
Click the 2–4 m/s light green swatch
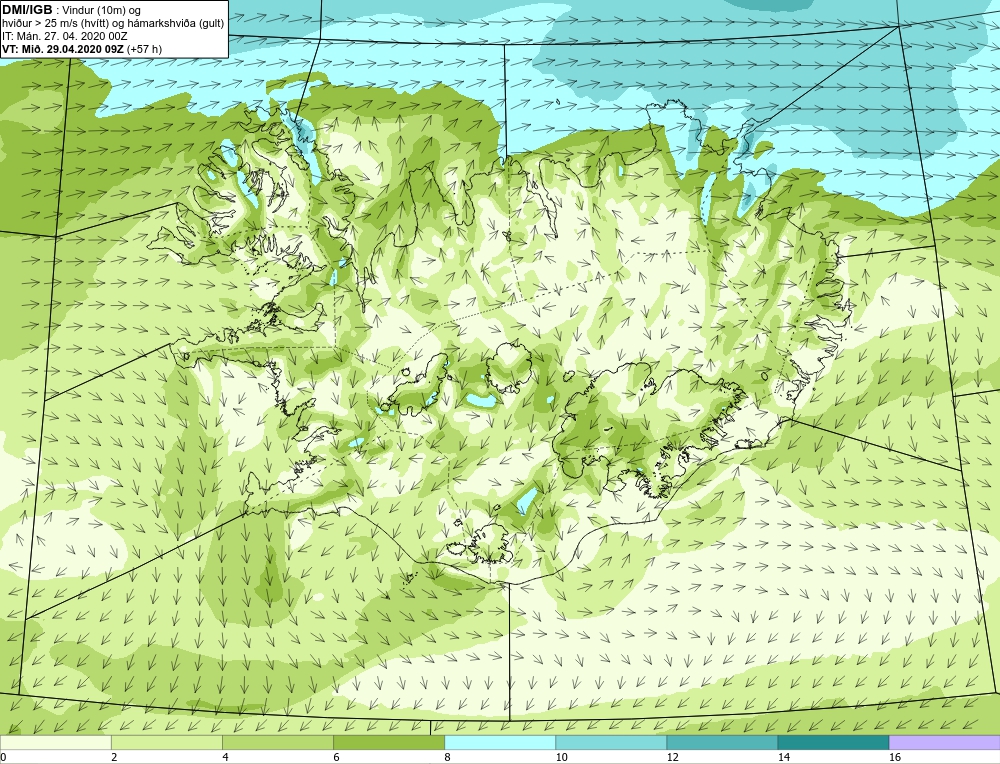[167, 742]
